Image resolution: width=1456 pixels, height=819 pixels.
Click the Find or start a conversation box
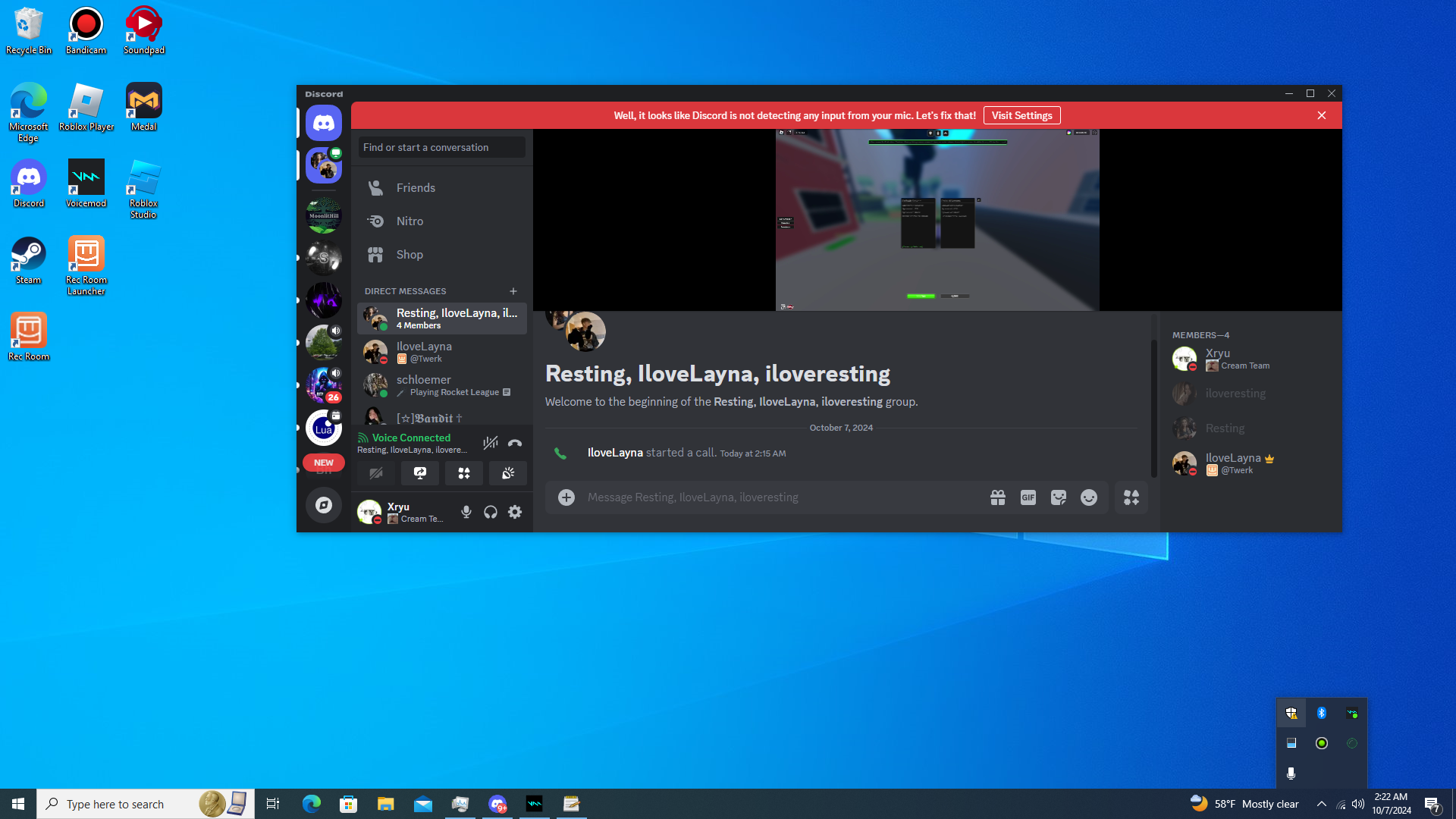[x=441, y=147]
